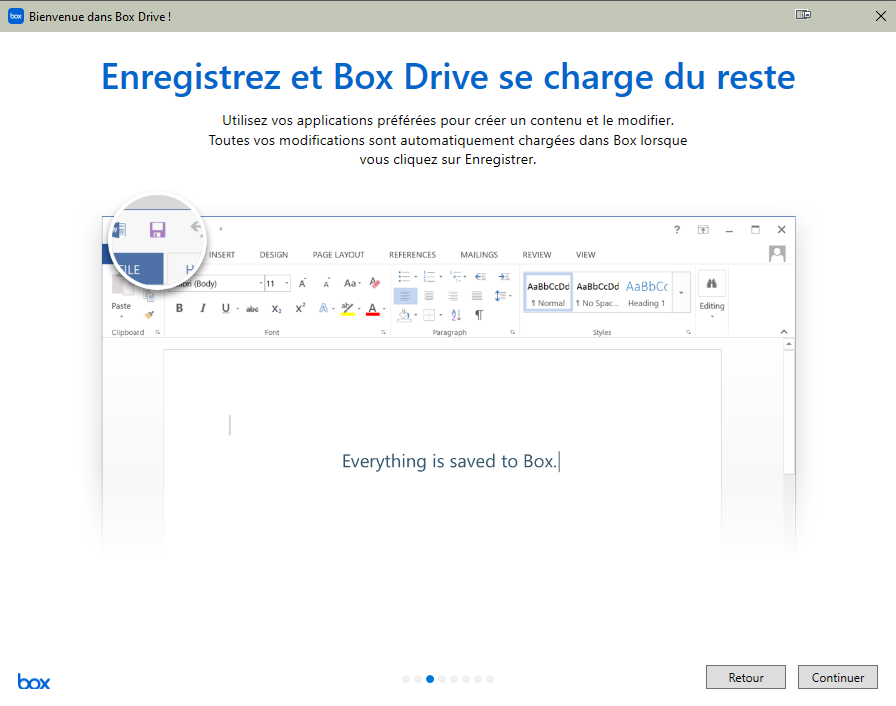Click the clear formatting eraser icon

pos(375,283)
